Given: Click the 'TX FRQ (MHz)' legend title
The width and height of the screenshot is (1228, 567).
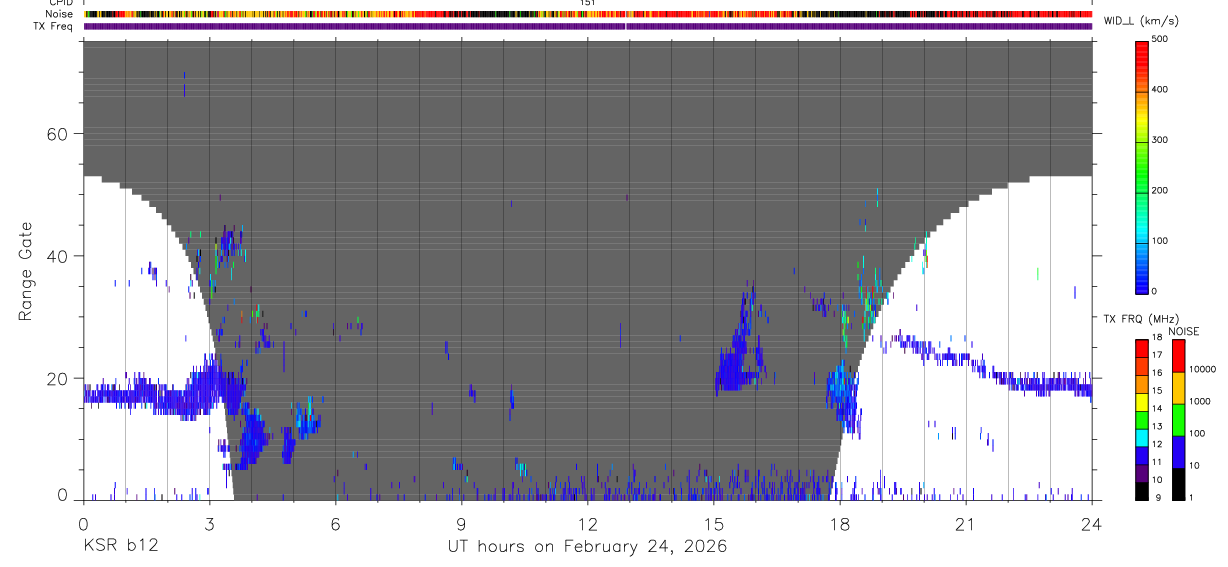Looking at the screenshot, I should pyautogui.click(x=1141, y=319).
